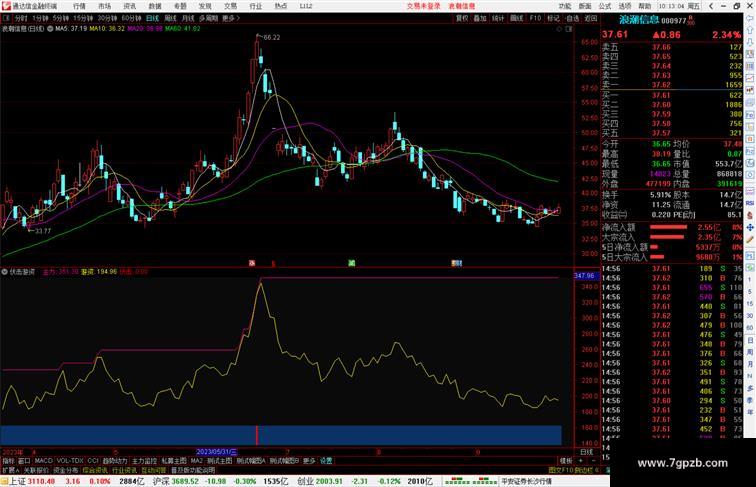The height and width of the screenshot is (487, 756).
Task: Click the down arrow sidebar icon
Action: pos(750,42)
